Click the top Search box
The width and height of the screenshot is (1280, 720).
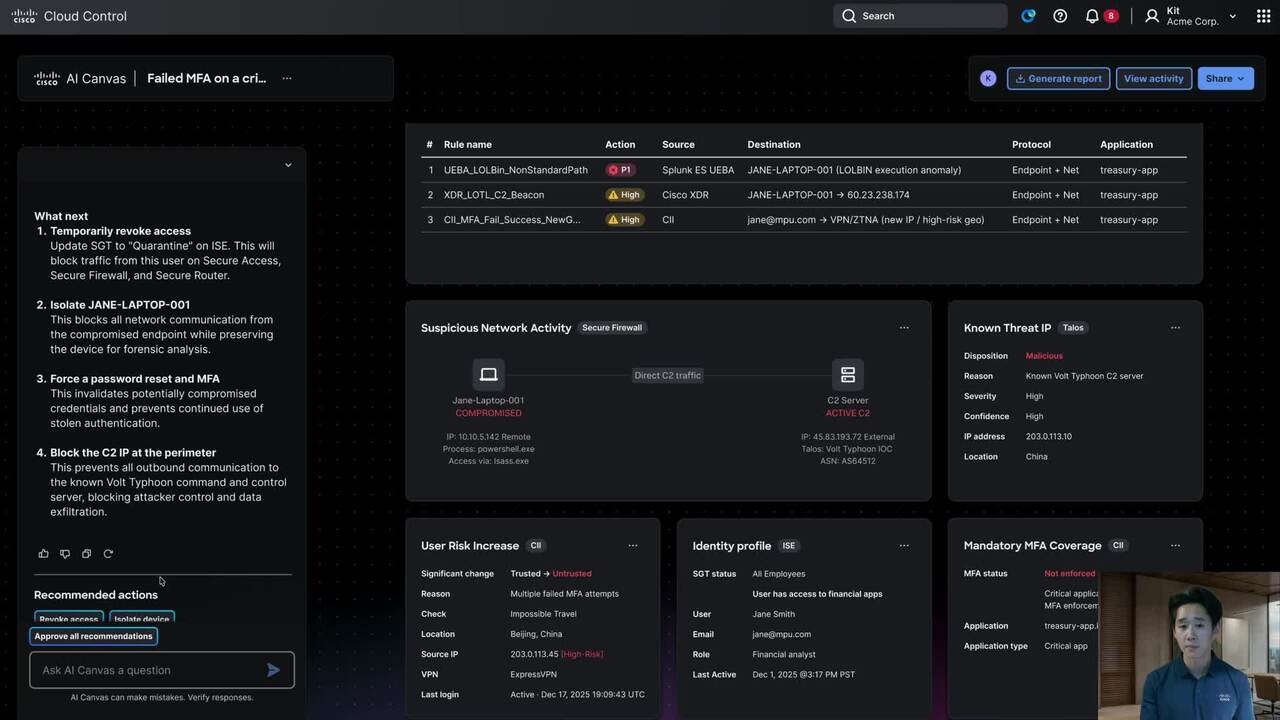(920, 16)
